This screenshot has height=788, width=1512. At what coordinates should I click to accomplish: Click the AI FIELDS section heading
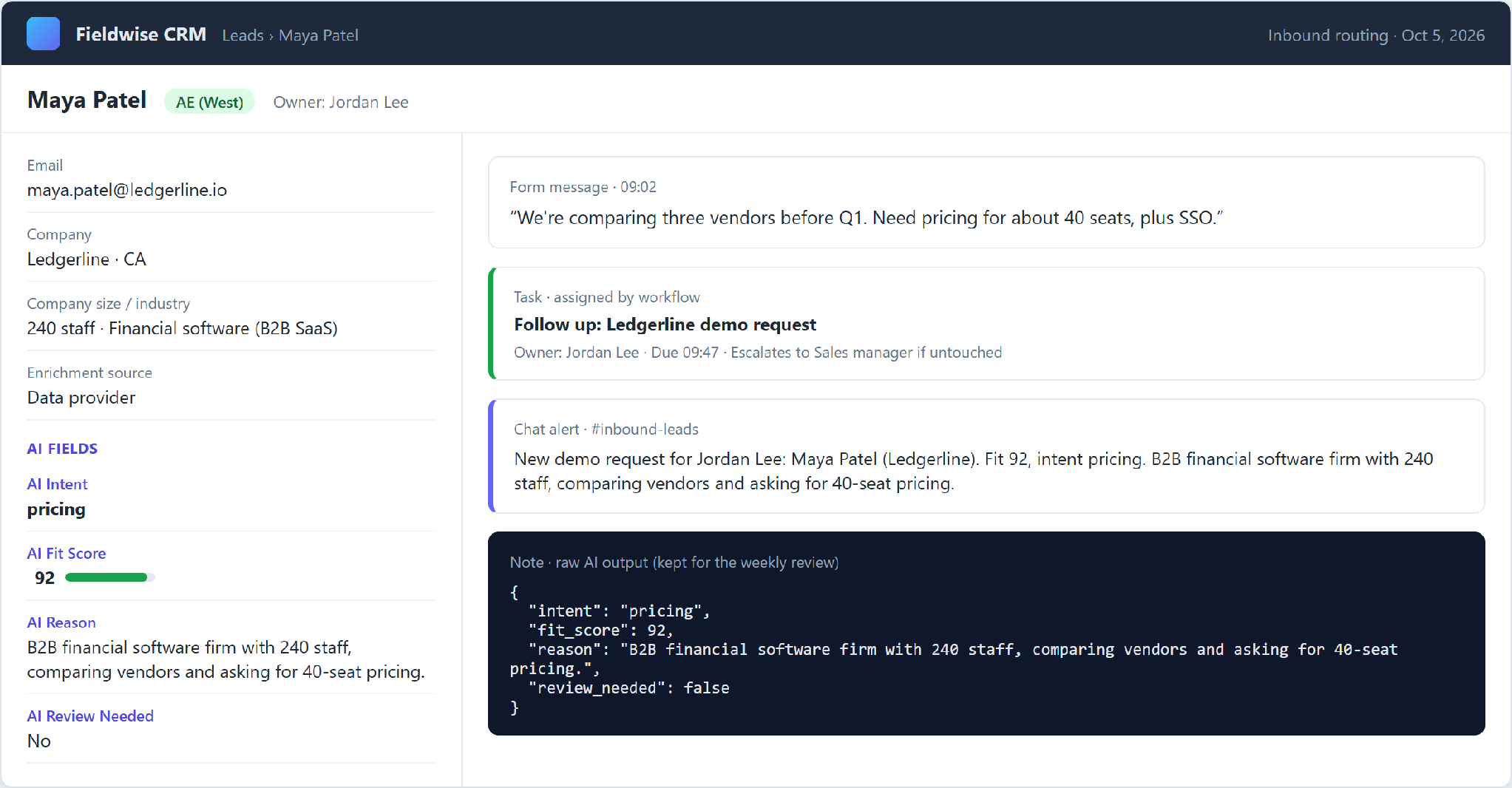tap(62, 449)
